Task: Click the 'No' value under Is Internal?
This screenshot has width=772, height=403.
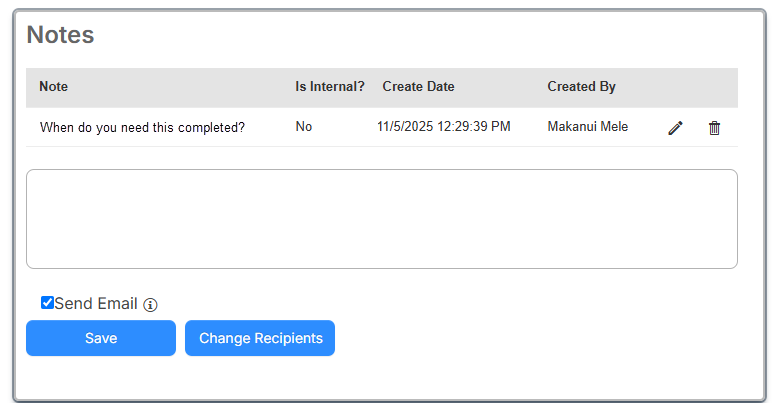Action: [304, 127]
